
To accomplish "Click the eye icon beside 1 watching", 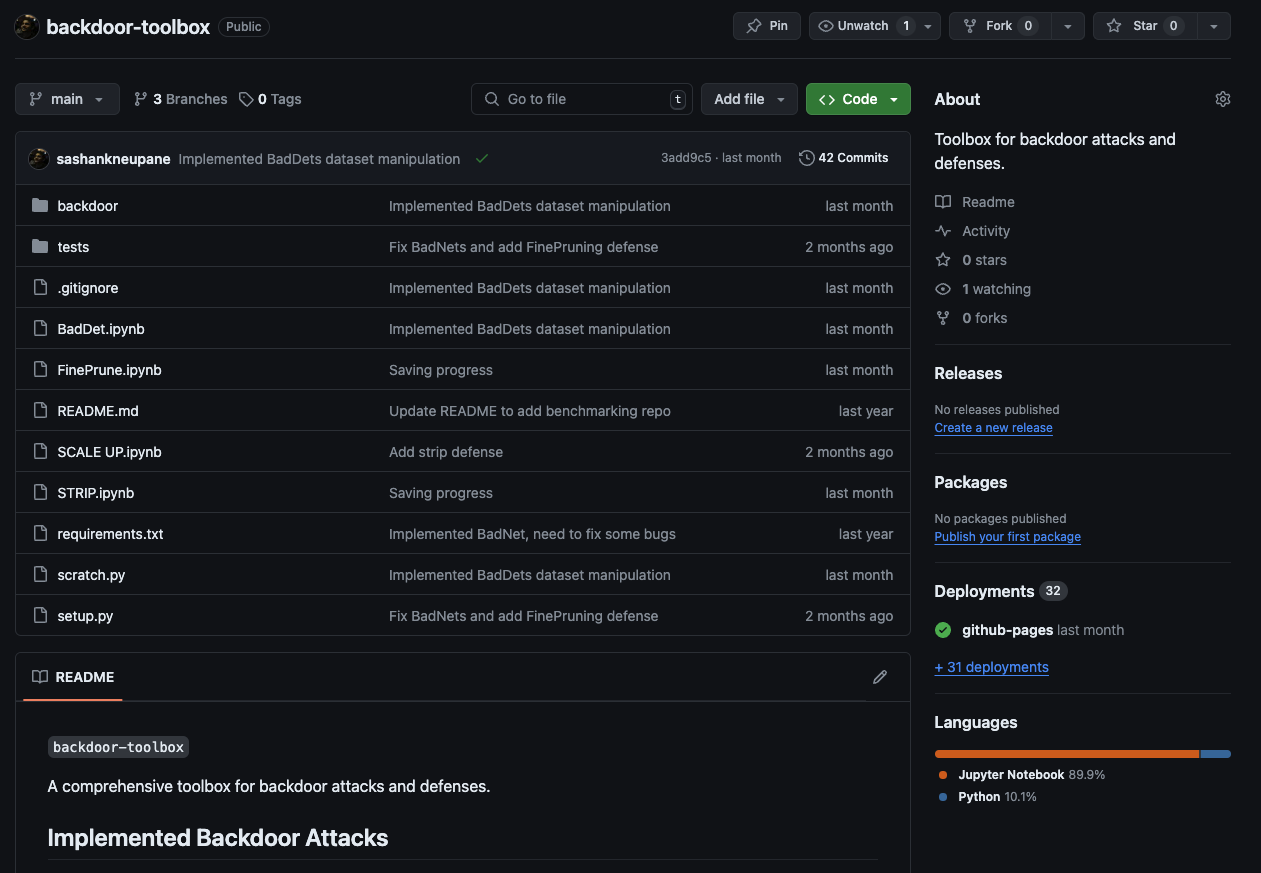I will pyautogui.click(x=943, y=289).
